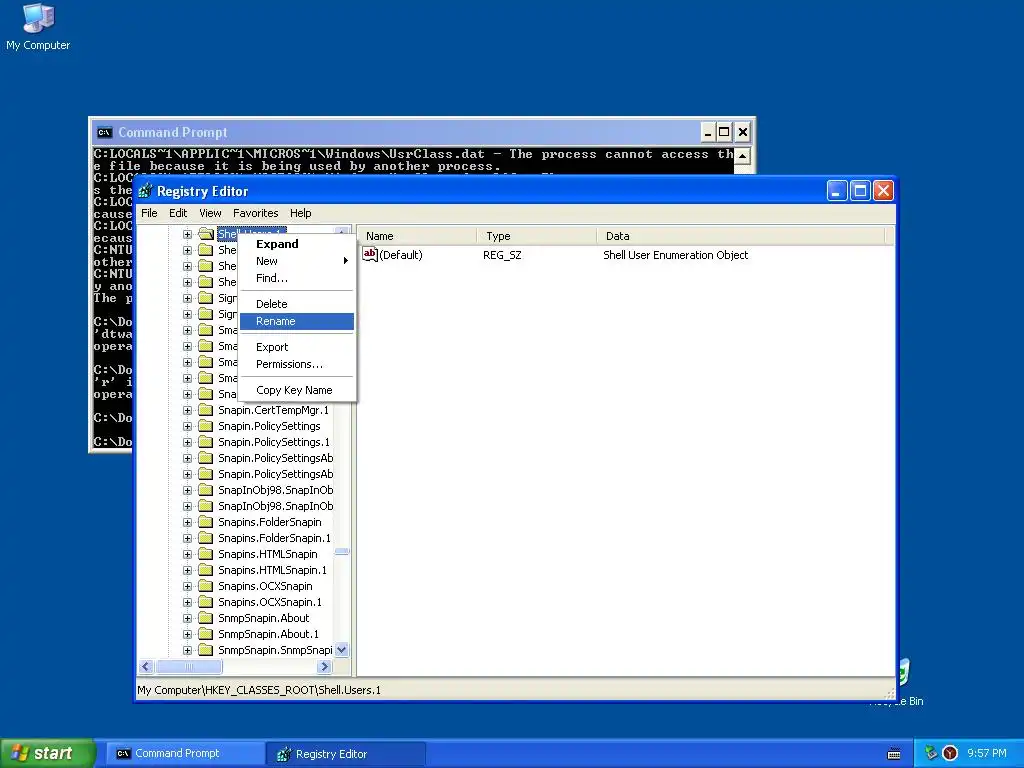Select SnapInObj98.SnapInOb first tree row
Screen dimensions: 1024x768
click(x=275, y=490)
